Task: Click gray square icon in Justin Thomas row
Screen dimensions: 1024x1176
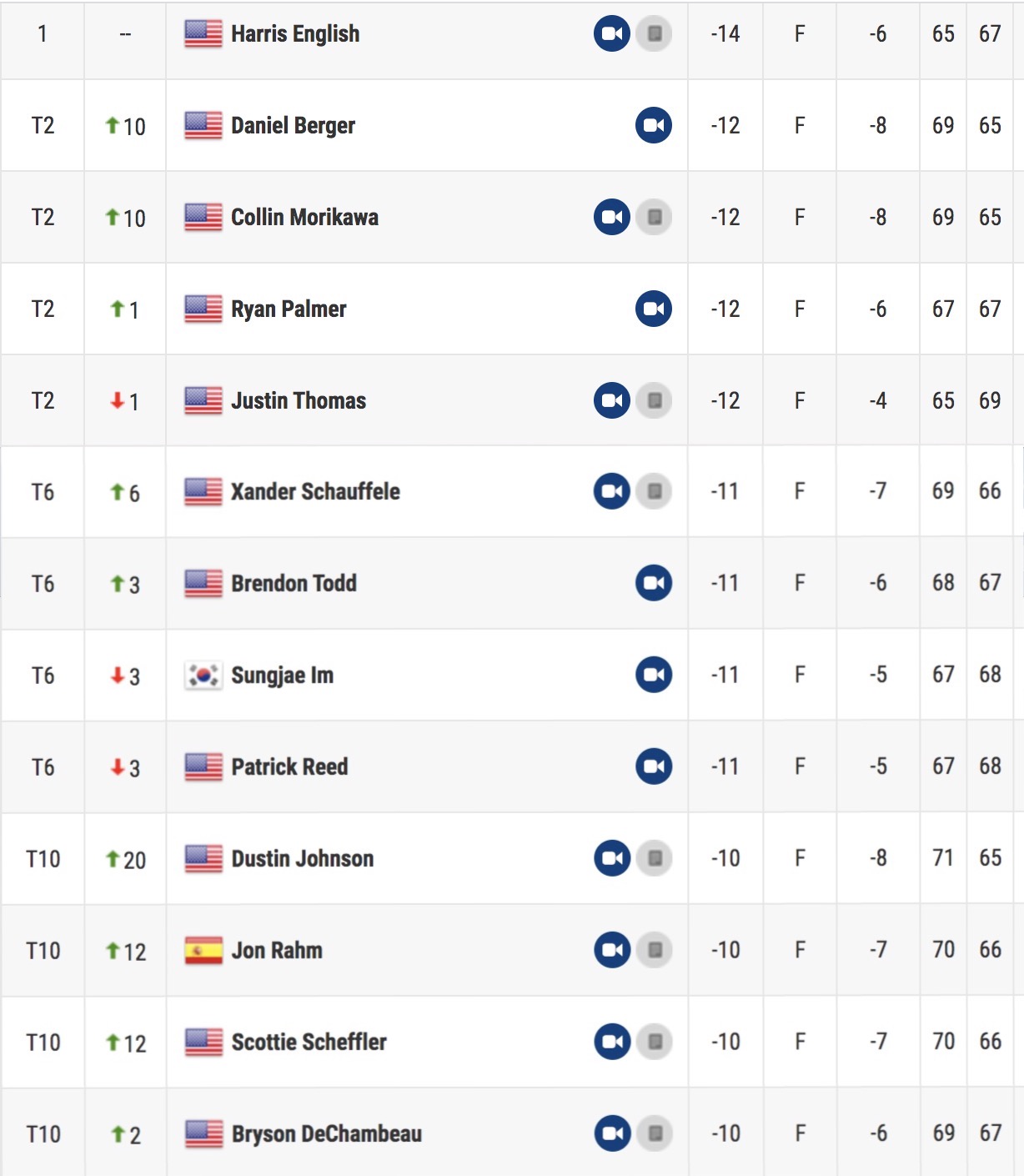Action: click(654, 401)
